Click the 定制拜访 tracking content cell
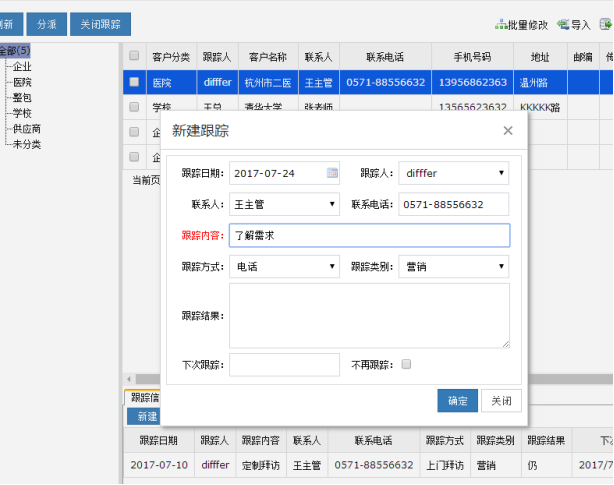 [x=261, y=465]
